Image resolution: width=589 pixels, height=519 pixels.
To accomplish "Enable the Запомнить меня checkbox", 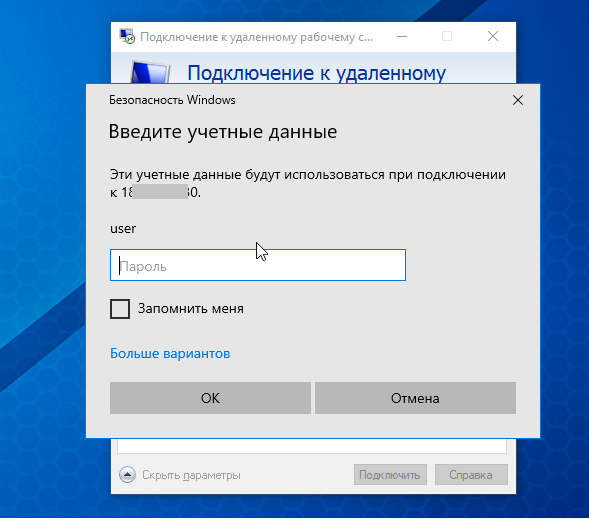I will click(x=120, y=309).
